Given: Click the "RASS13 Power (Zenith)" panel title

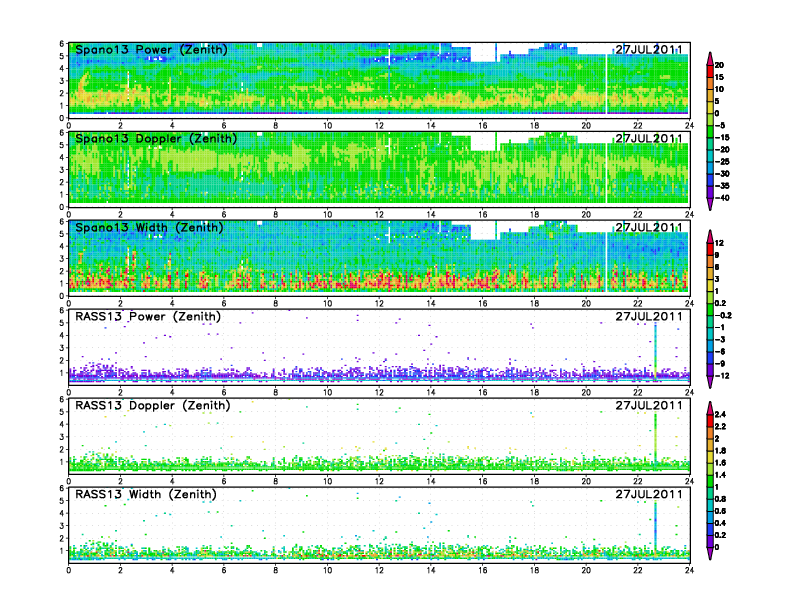Looking at the screenshot, I should pyautogui.click(x=148, y=317).
